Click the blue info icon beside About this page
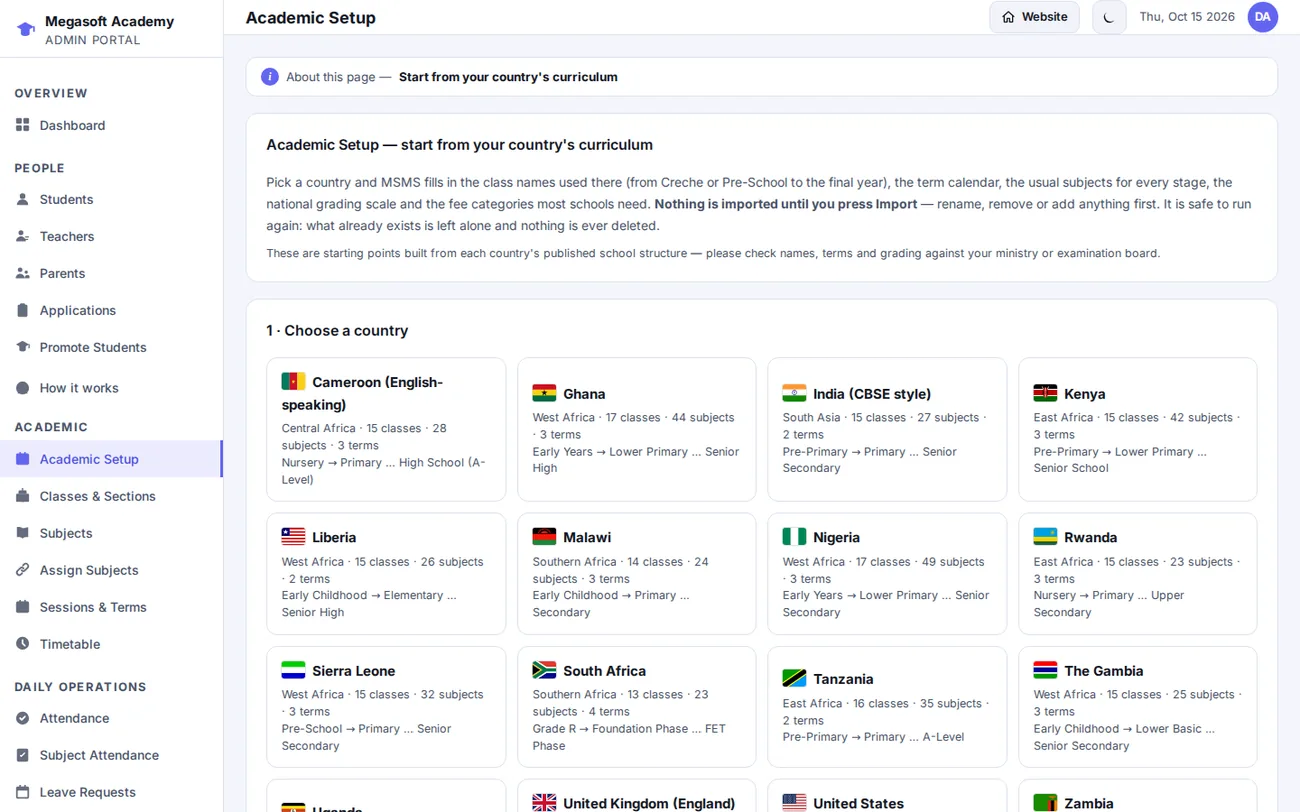The width and height of the screenshot is (1300, 812). click(270, 77)
